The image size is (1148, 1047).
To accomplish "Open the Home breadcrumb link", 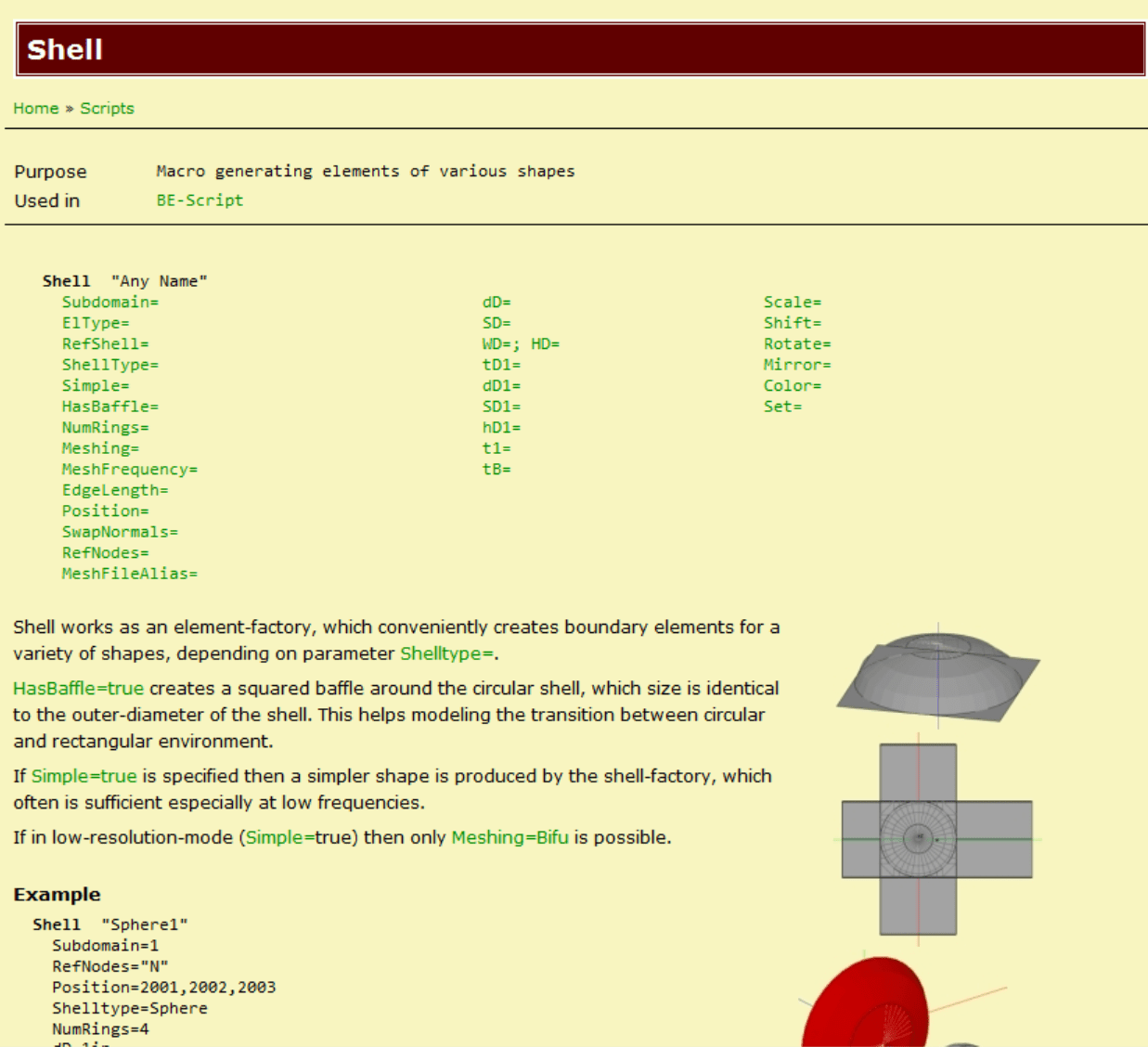I will coord(36,109).
